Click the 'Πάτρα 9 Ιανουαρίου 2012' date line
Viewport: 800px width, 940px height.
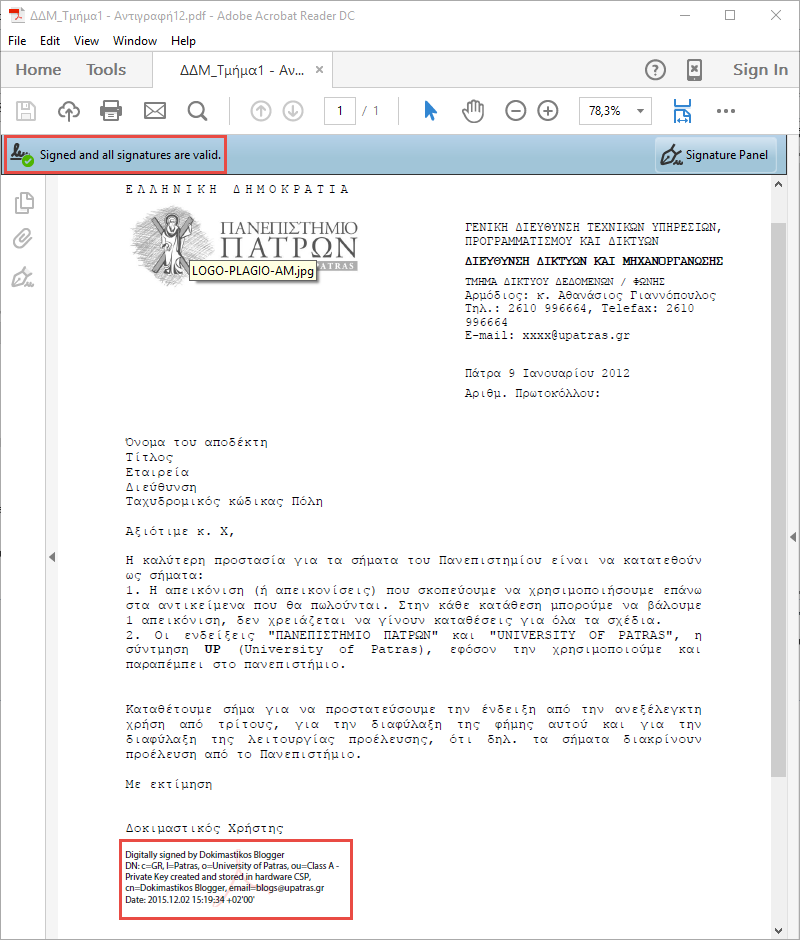547,373
